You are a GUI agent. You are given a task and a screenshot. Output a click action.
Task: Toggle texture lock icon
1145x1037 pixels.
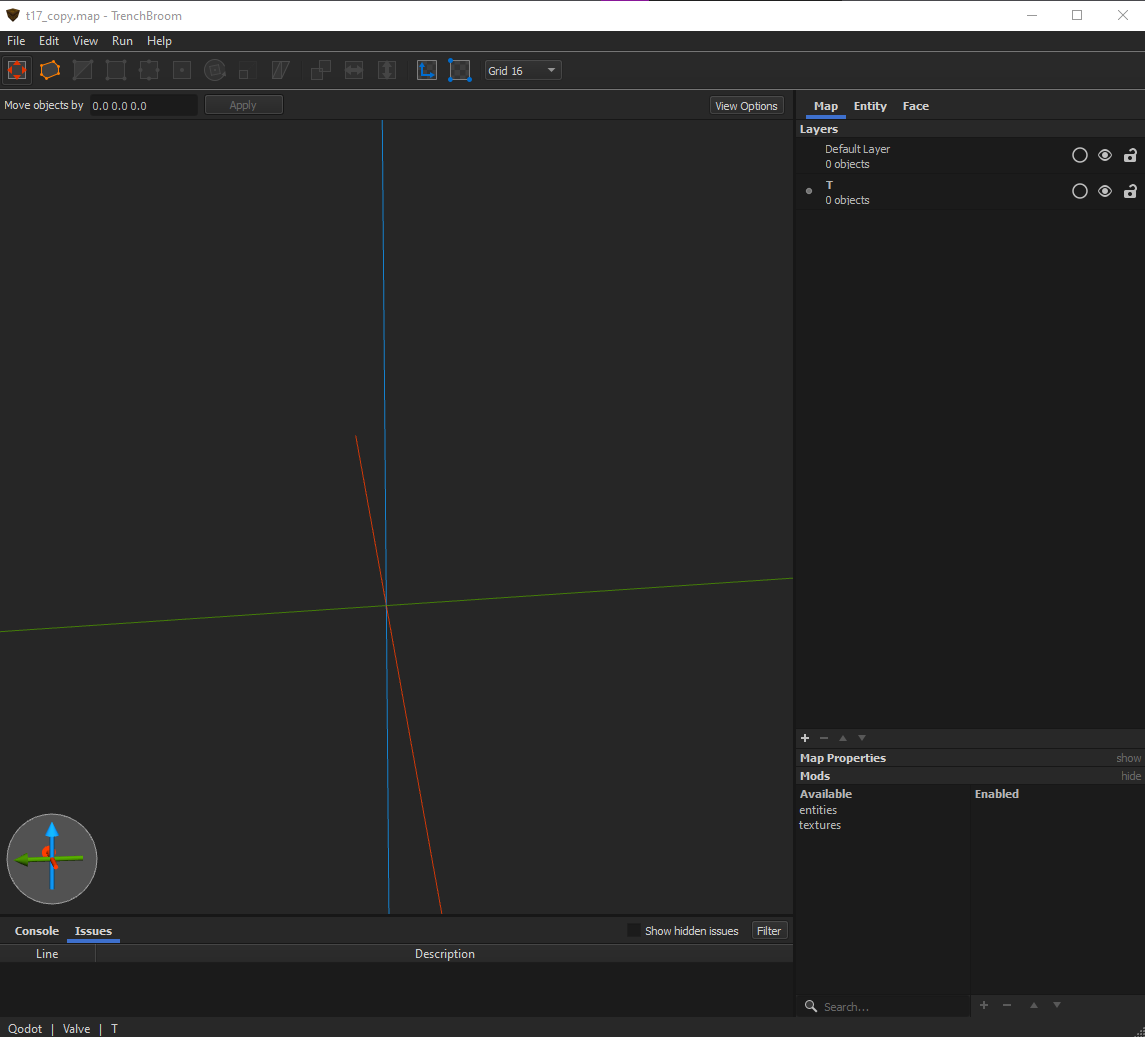pos(426,70)
